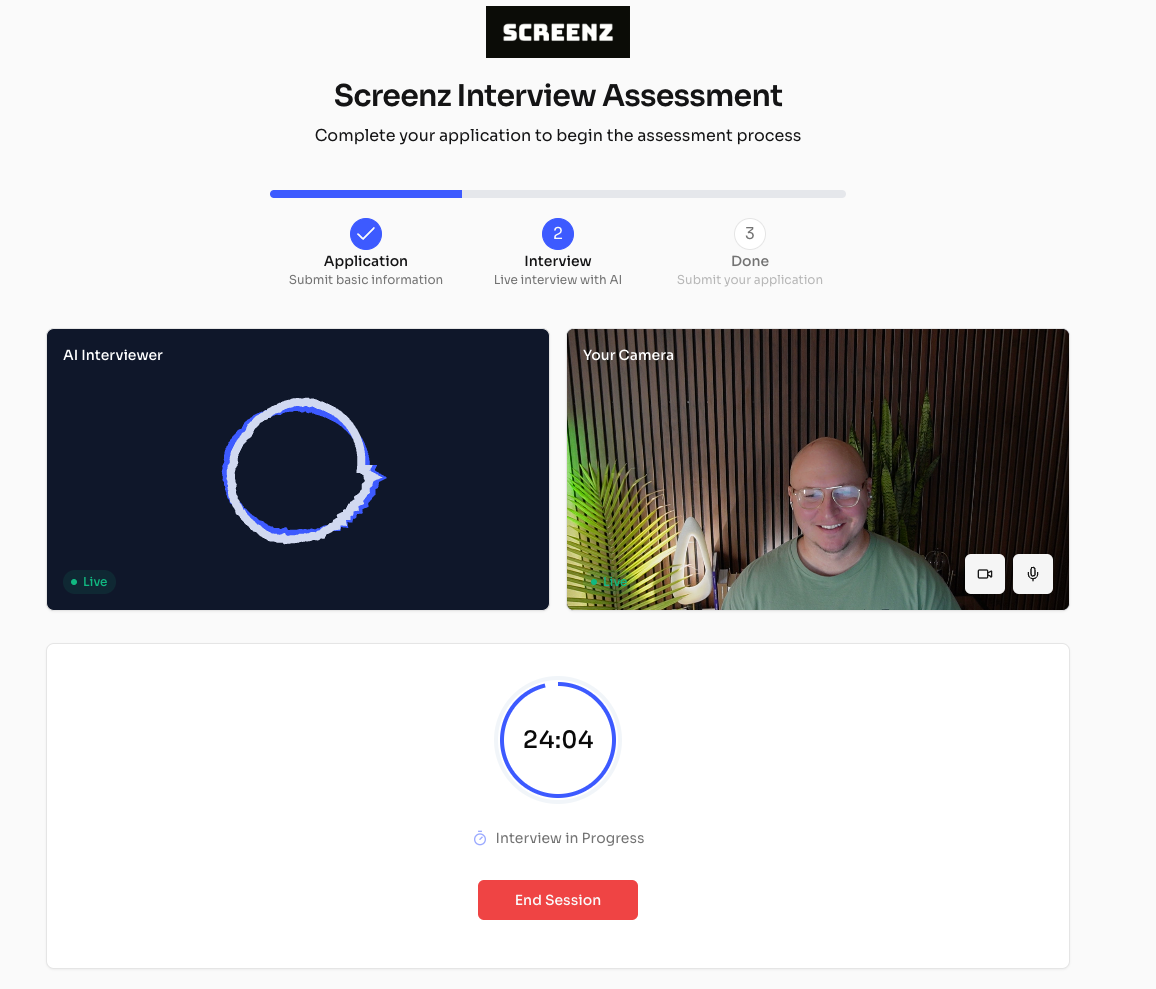Click 'Submit basic information' text

(366, 280)
